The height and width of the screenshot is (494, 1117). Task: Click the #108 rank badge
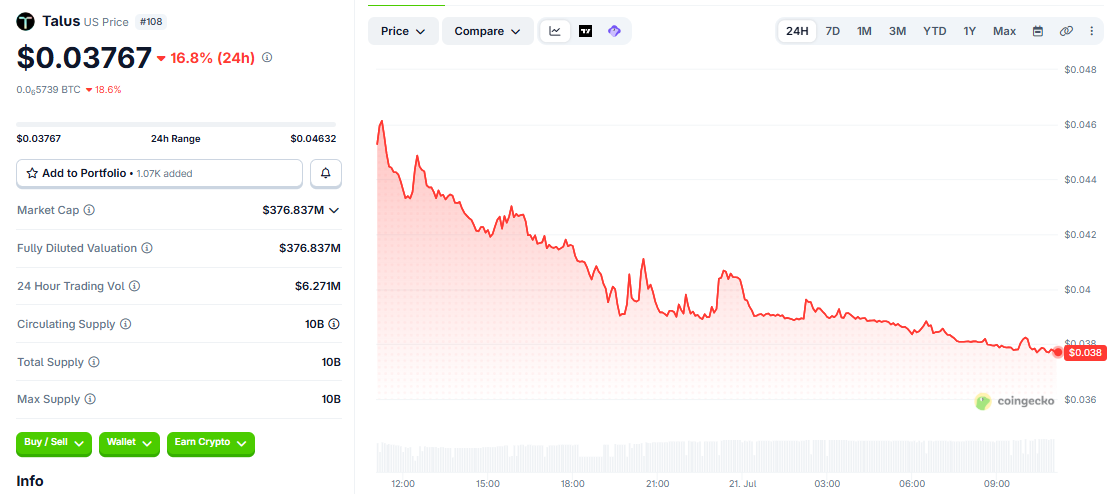coord(150,22)
